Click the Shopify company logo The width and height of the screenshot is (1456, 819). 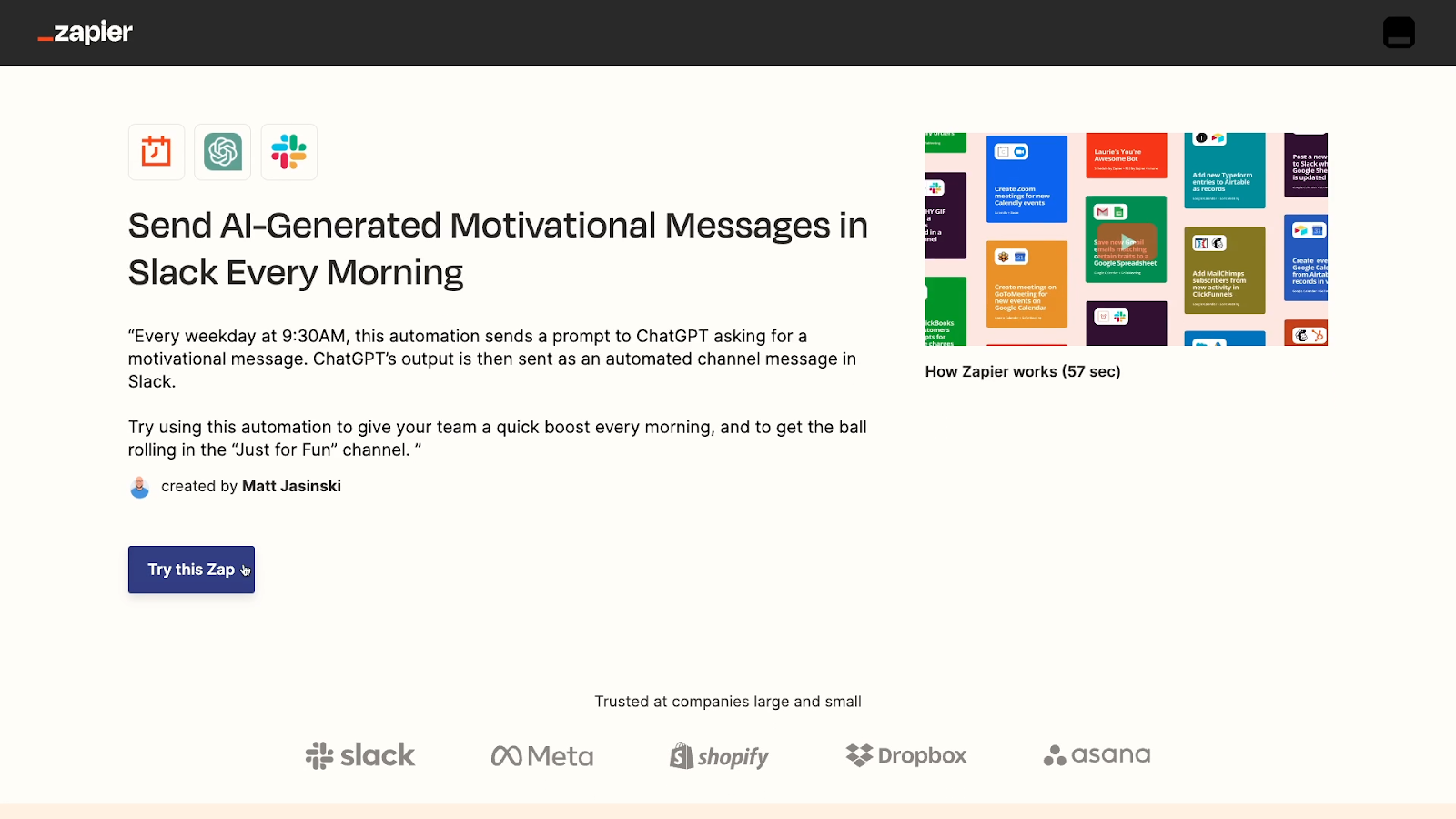click(719, 756)
